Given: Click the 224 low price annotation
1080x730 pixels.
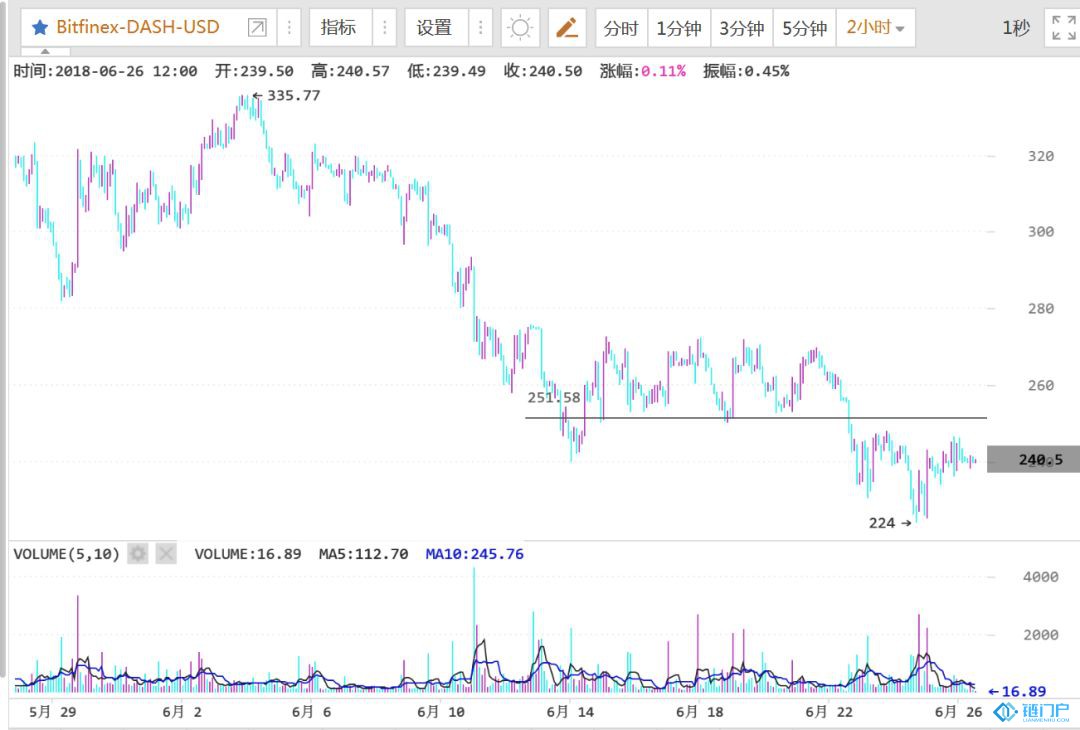Looking at the screenshot, I should (890, 523).
